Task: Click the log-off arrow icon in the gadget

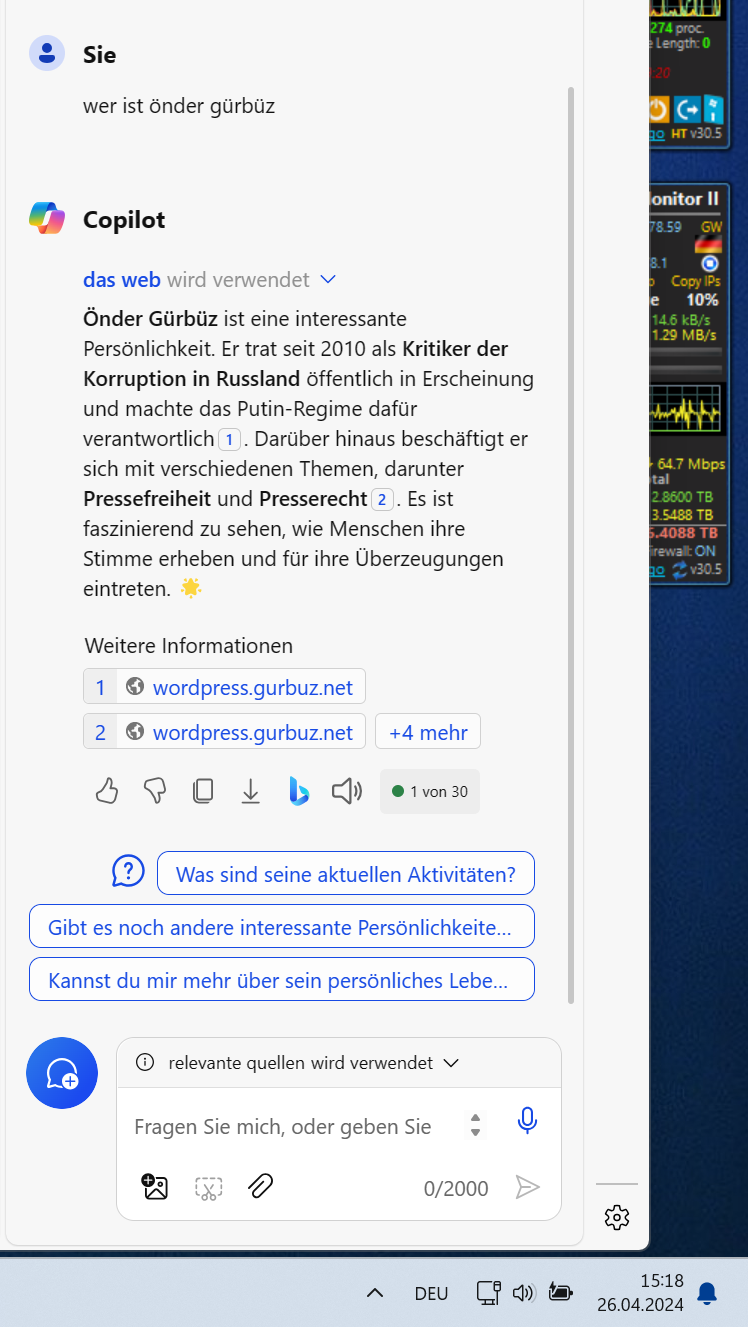Action: pyautogui.click(x=687, y=109)
